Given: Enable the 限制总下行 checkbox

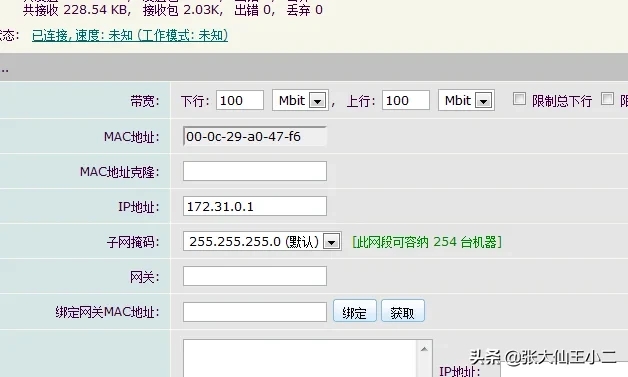Looking at the screenshot, I should point(519,99).
